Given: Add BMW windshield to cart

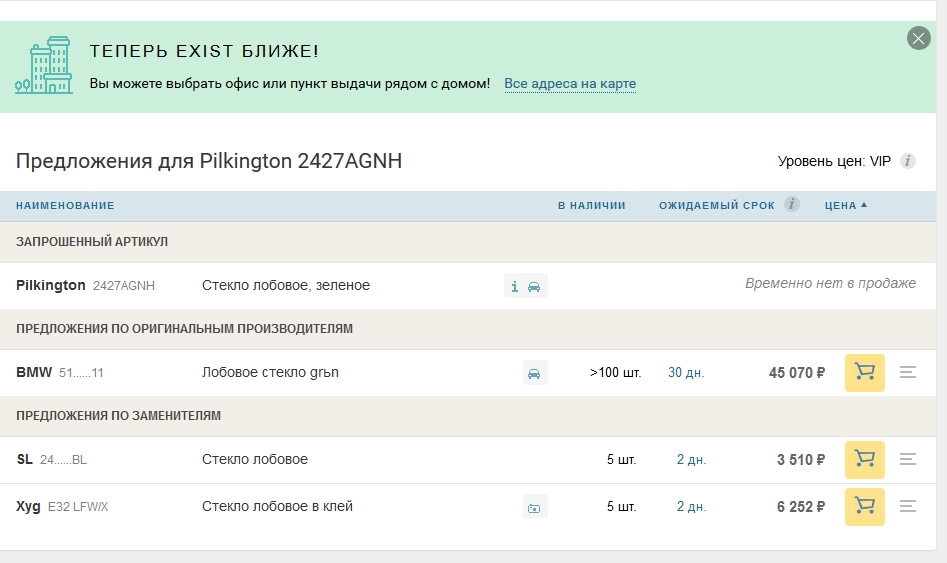Looking at the screenshot, I should click(x=864, y=373).
